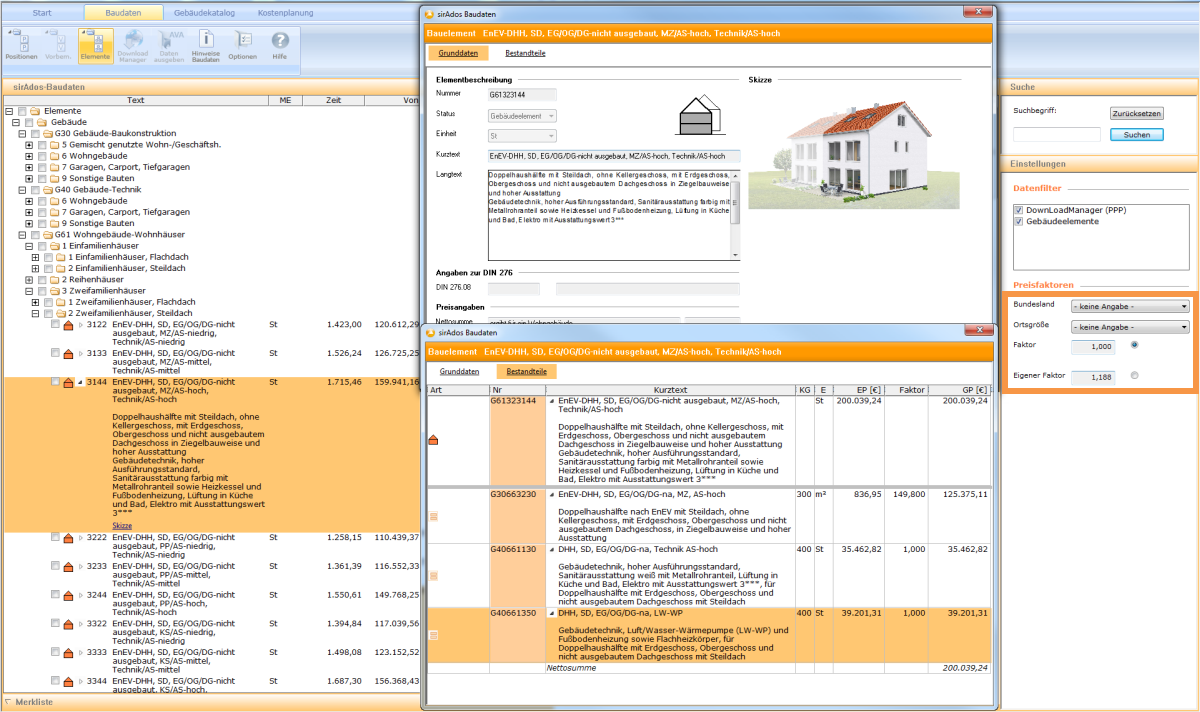This screenshot has width=1200, height=712.
Task: Open the Bundesland dropdown
Action: pyautogui.click(x=1129, y=307)
